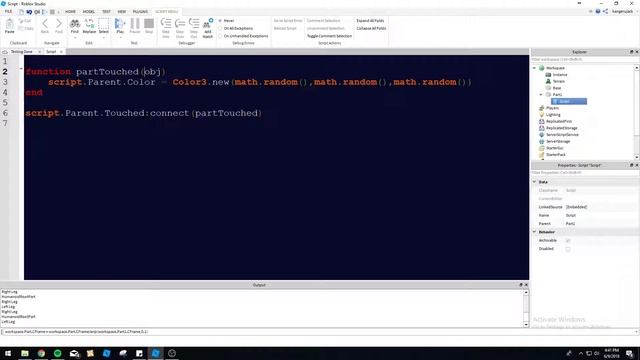Click Go to Script Error
Viewport: 640px width, 360px height.
pos(288,20)
